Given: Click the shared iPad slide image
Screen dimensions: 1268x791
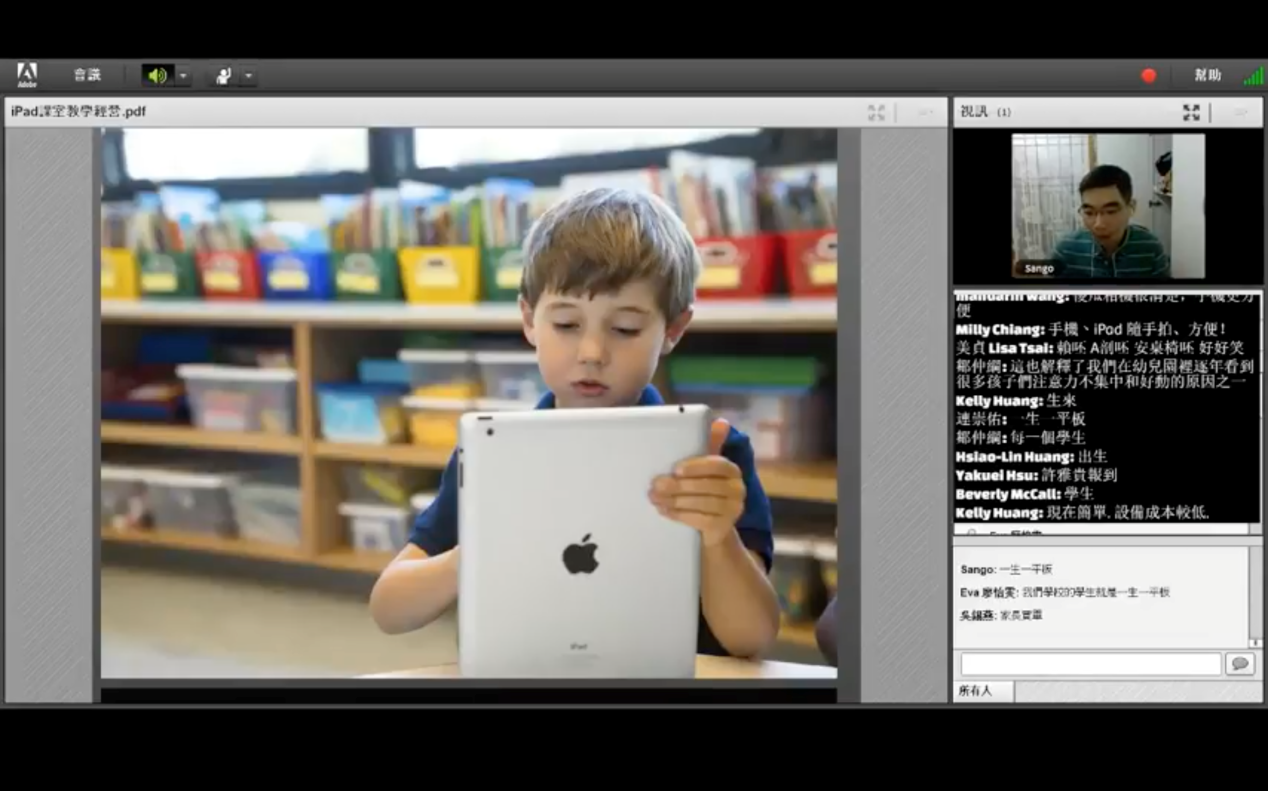Looking at the screenshot, I should click(x=468, y=403).
